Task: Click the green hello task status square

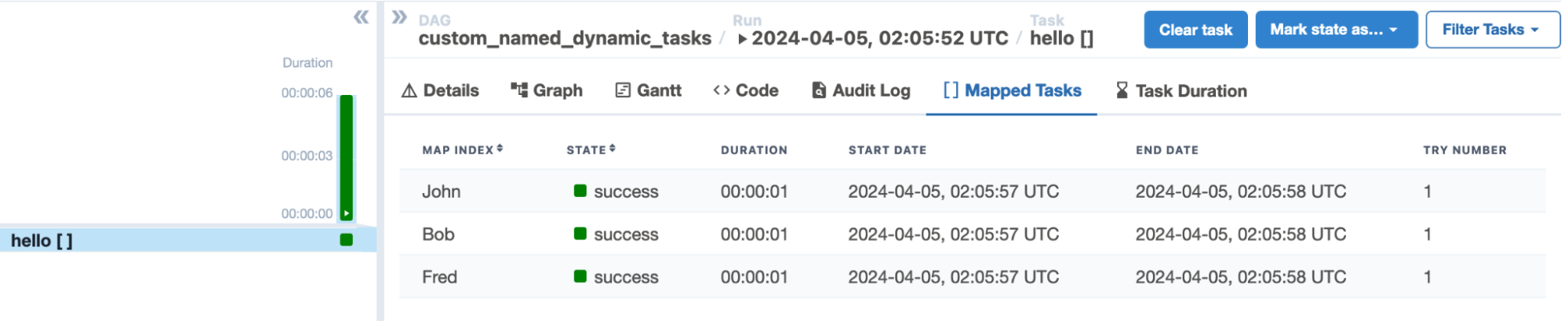Action: (x=346, y=240)
